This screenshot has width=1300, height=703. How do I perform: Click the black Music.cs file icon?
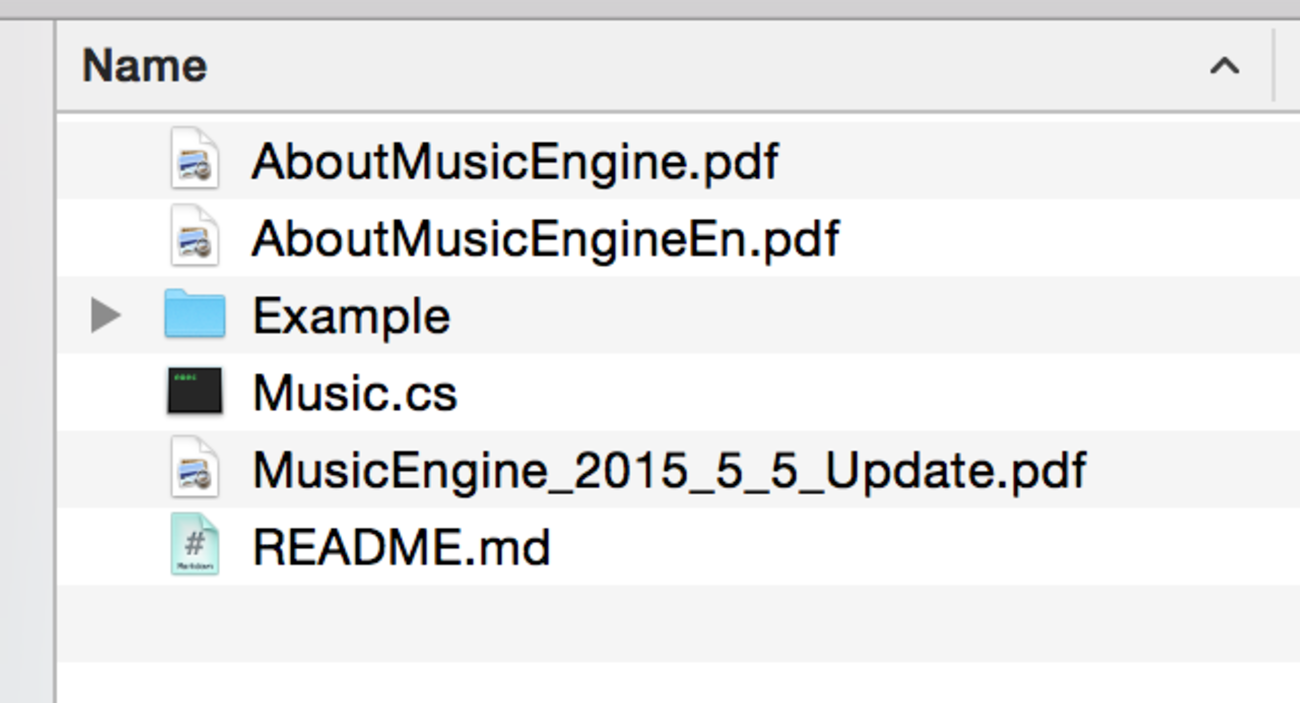[195, 391]
